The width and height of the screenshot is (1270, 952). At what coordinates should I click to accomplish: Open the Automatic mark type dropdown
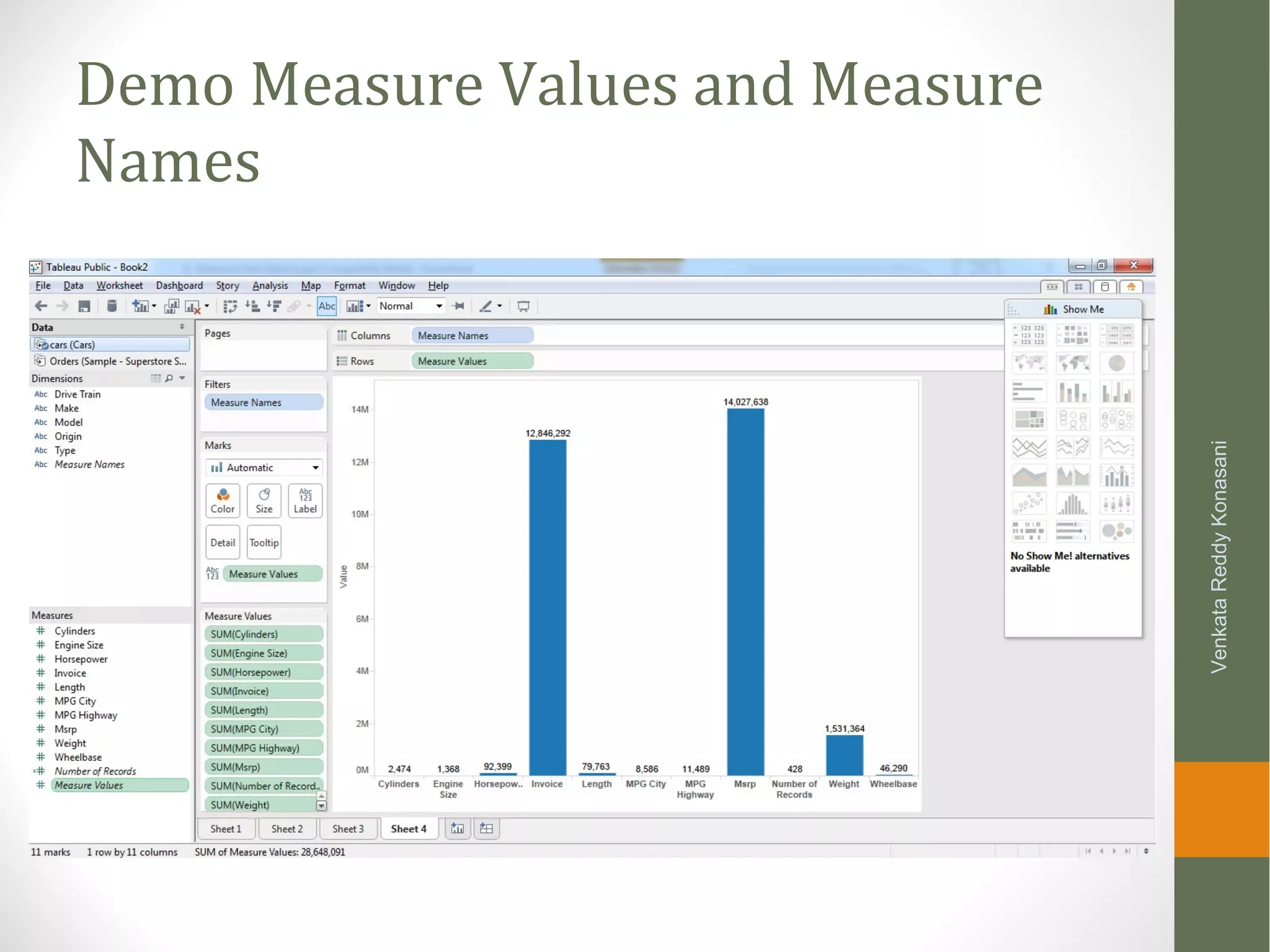(x=264, y=467)
